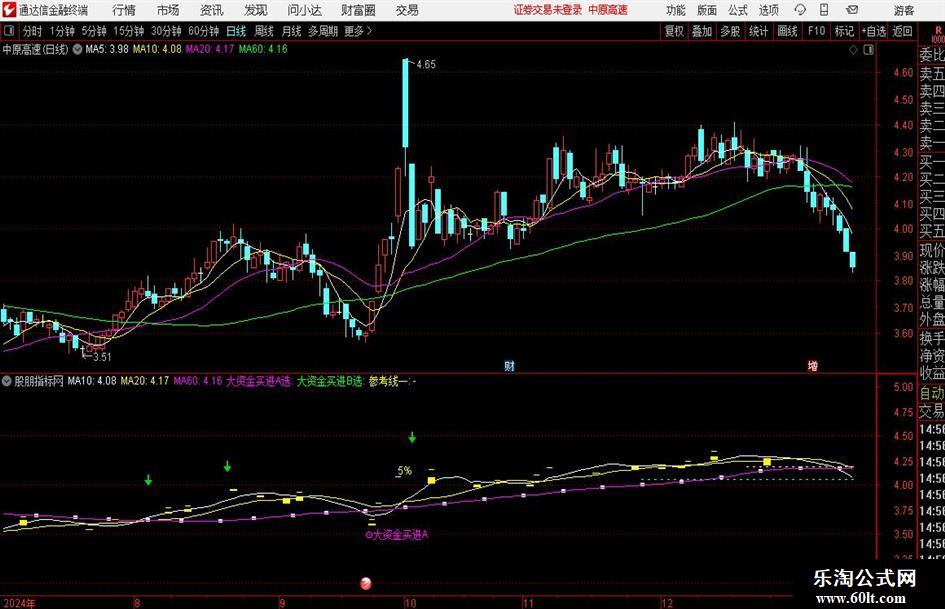Open the 交易 menu

407,10
